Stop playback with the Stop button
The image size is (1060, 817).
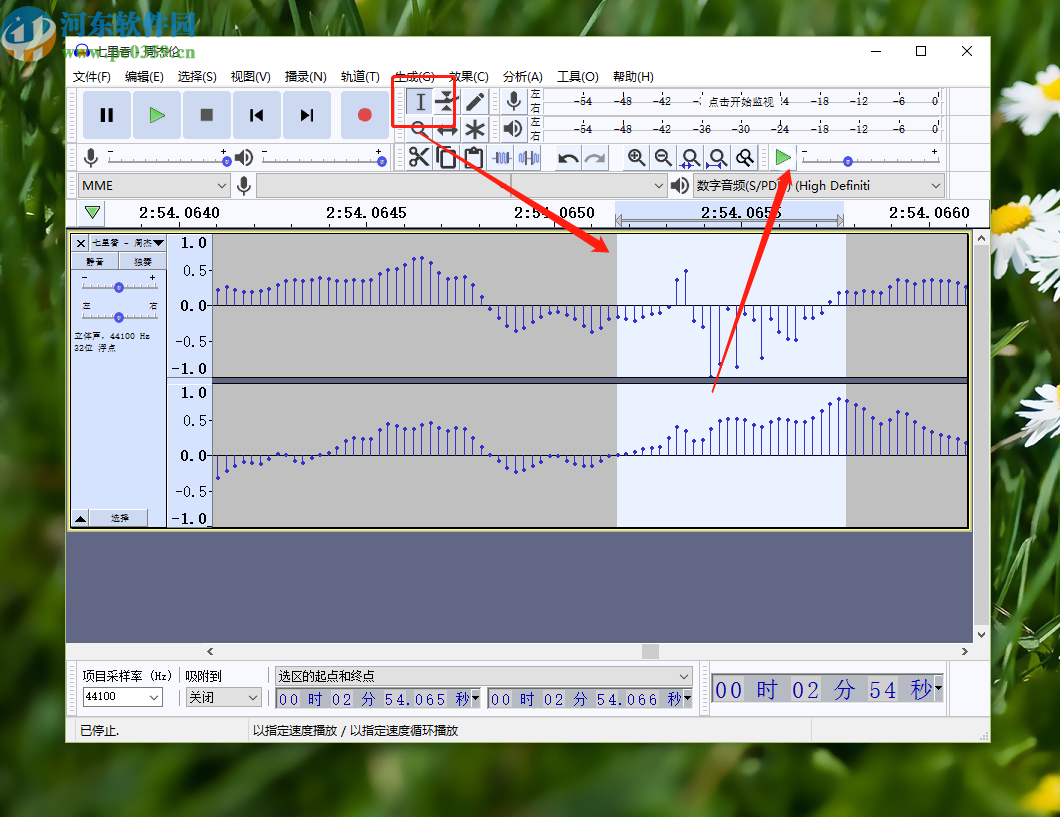[207, 115]
